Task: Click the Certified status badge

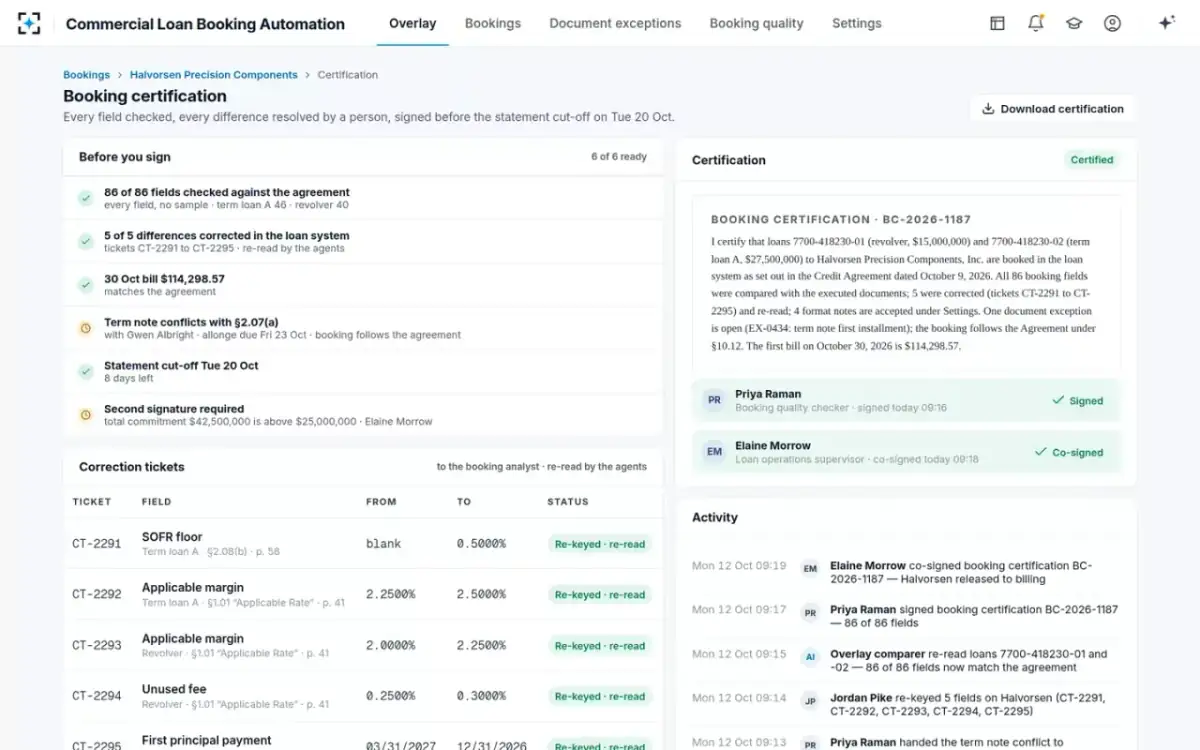Action: pos(1092,160)
